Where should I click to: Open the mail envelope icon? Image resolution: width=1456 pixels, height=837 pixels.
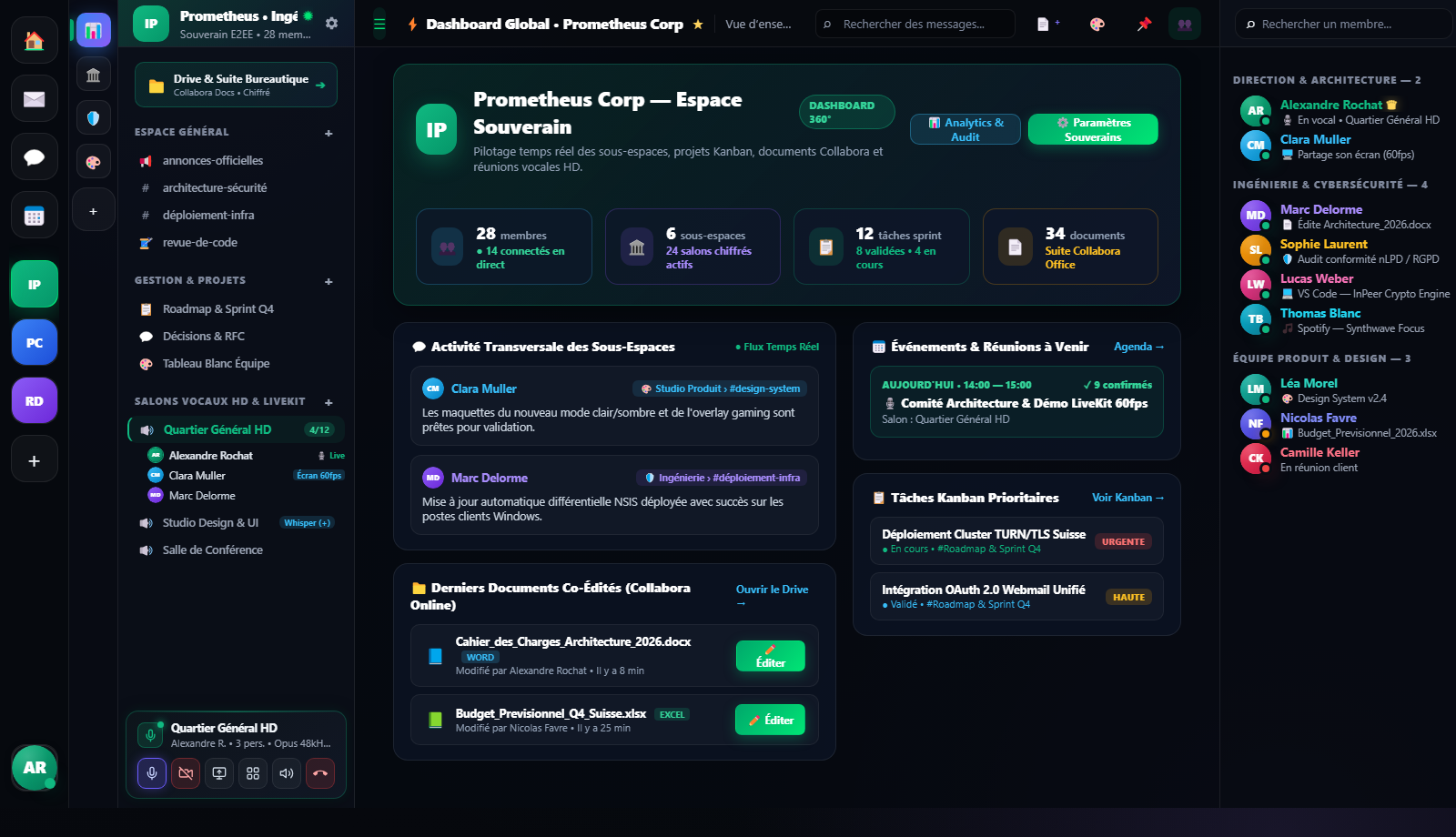(35, 98)
